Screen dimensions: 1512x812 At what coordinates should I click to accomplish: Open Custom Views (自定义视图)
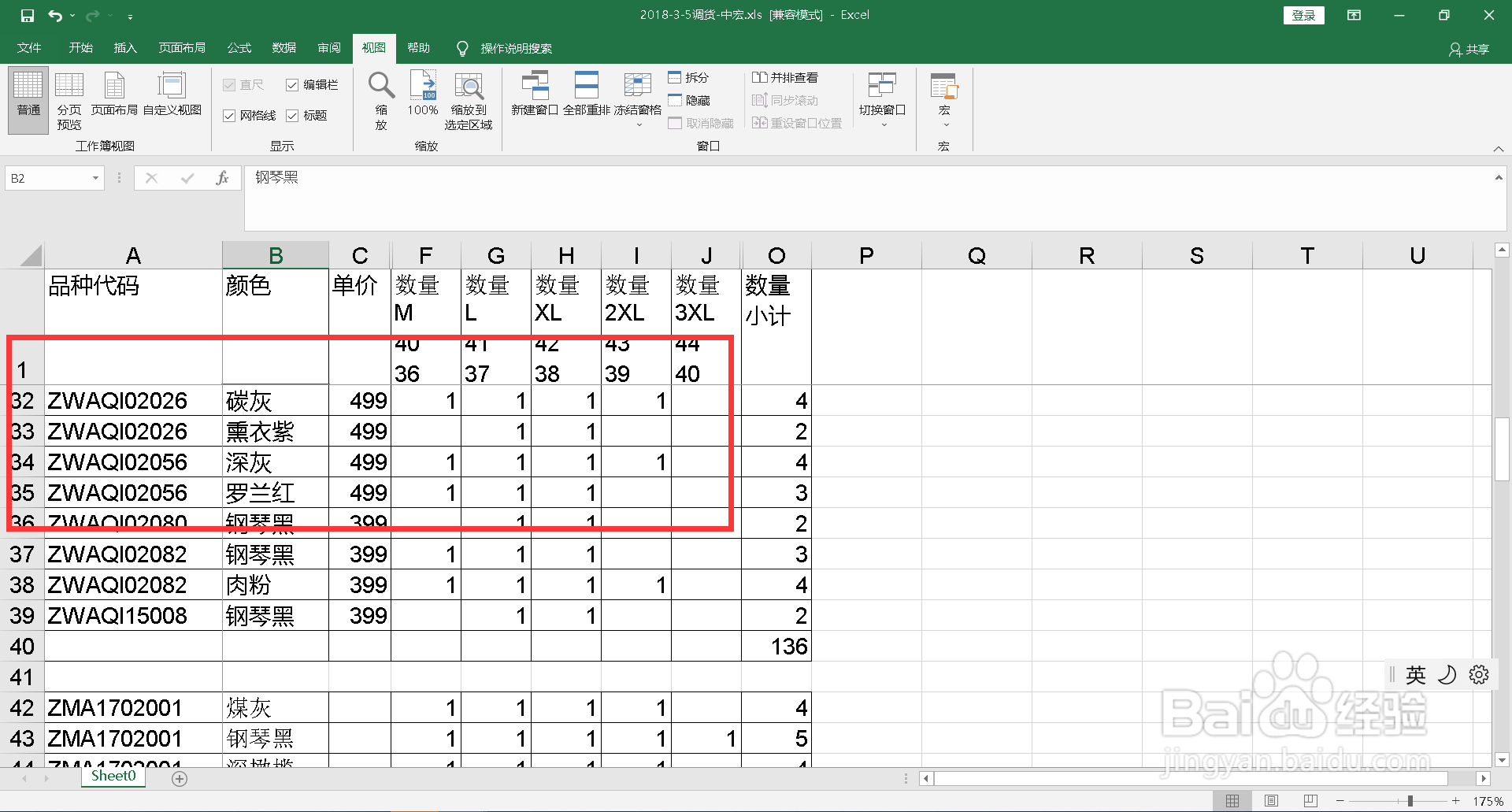[x=172, y=95]
